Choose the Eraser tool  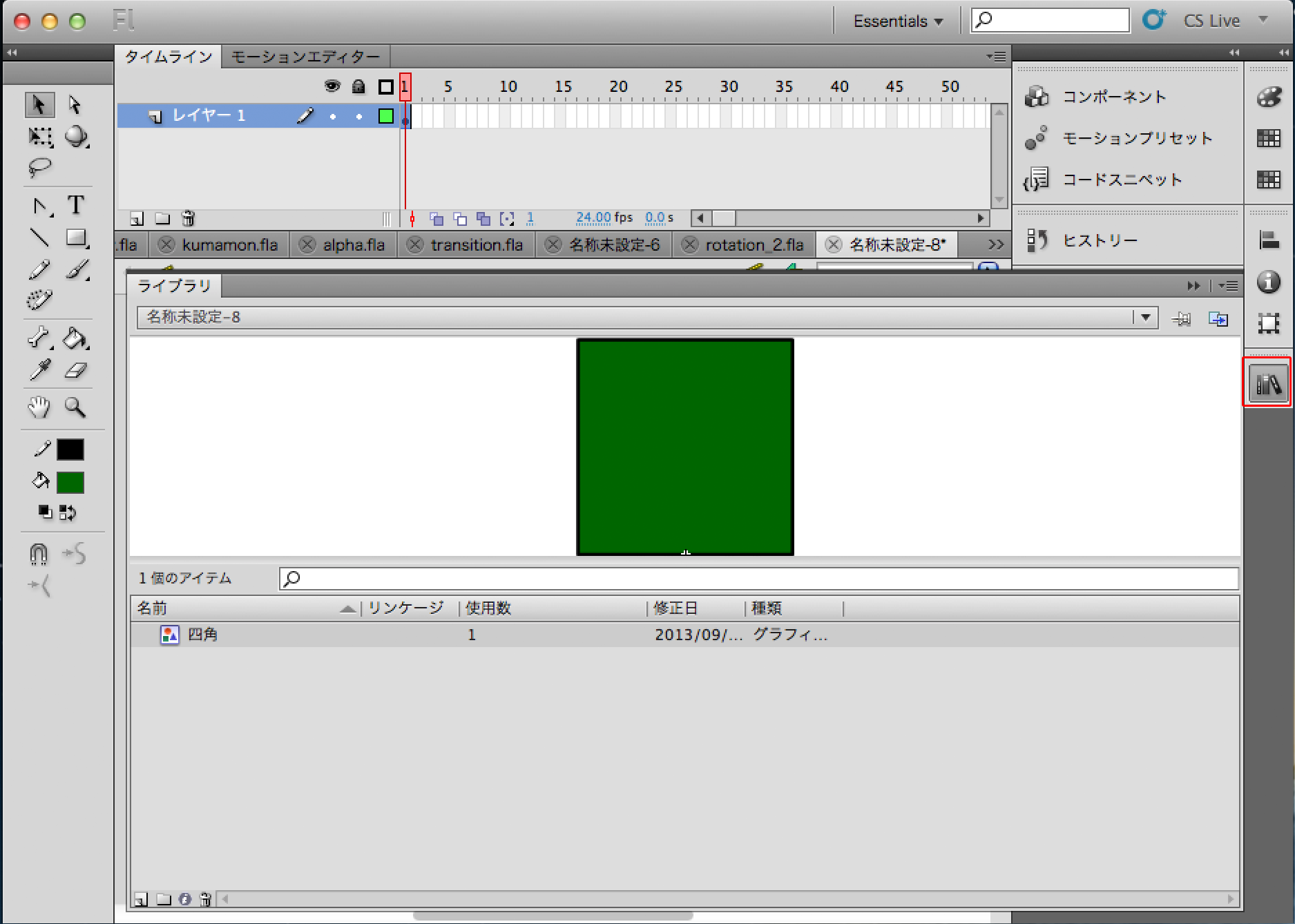coord(75,371)
